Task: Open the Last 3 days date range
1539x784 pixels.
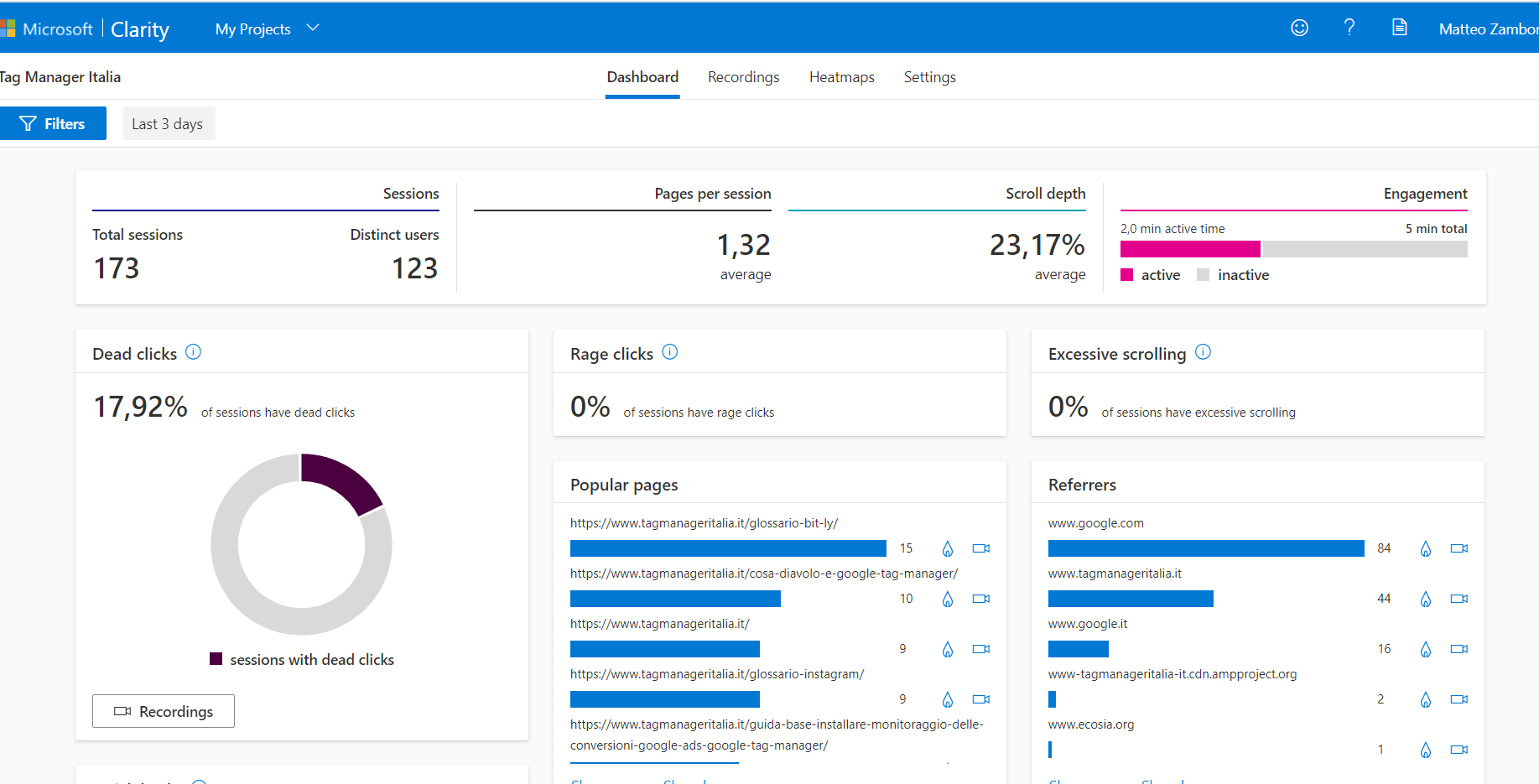Action: (x=169, y=123)
